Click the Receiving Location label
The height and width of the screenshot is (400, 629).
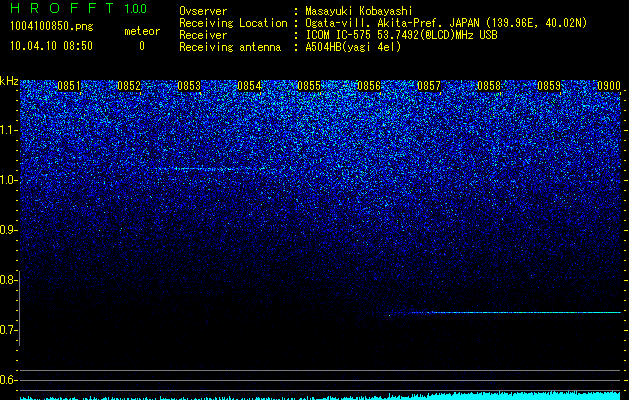coord(233,23)
